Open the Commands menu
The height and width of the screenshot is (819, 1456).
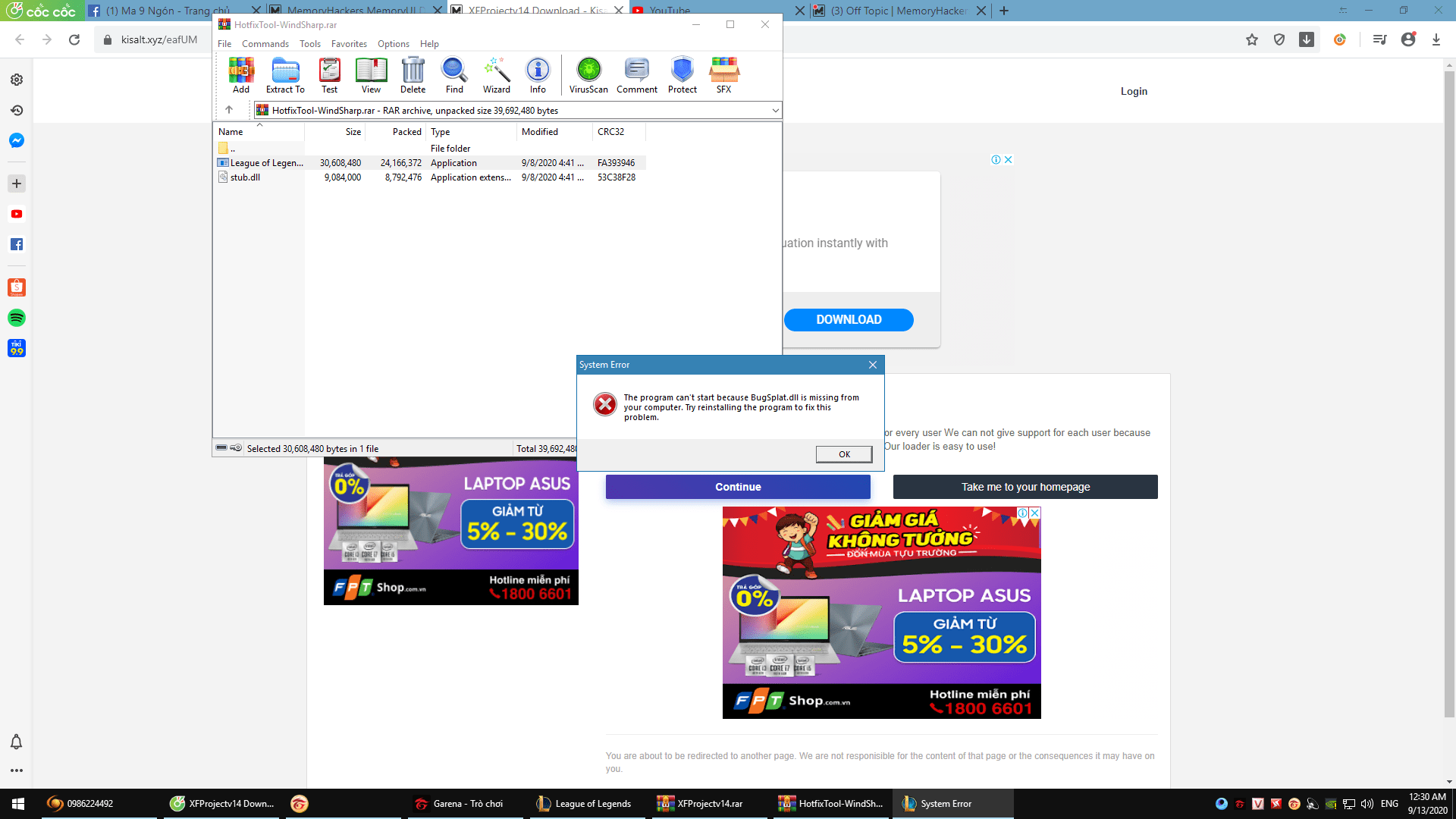(x=265, y=44)
